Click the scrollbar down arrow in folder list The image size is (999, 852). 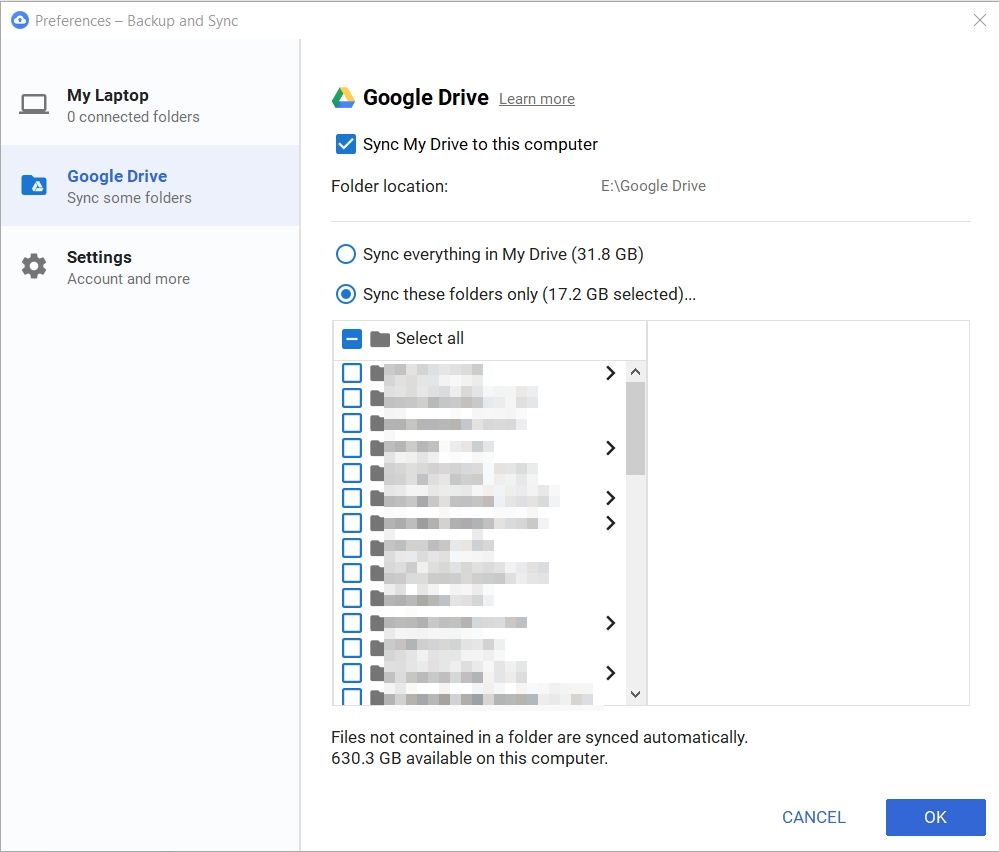coord(635,693)
